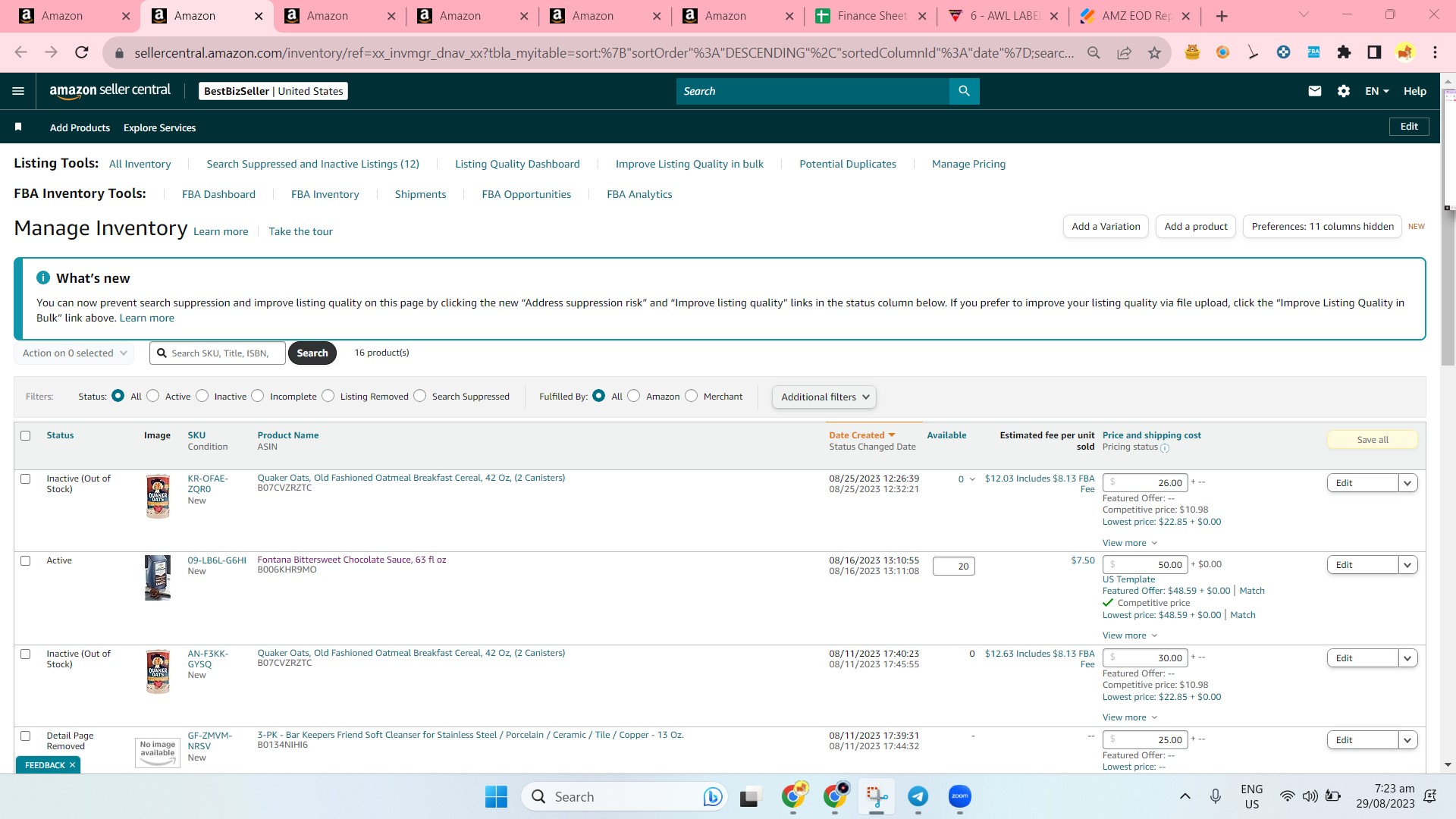Show hidden system tray icons
The height and width of the screenshot is (819, 1456).
pyautogui.click(x=1185, y=796)
